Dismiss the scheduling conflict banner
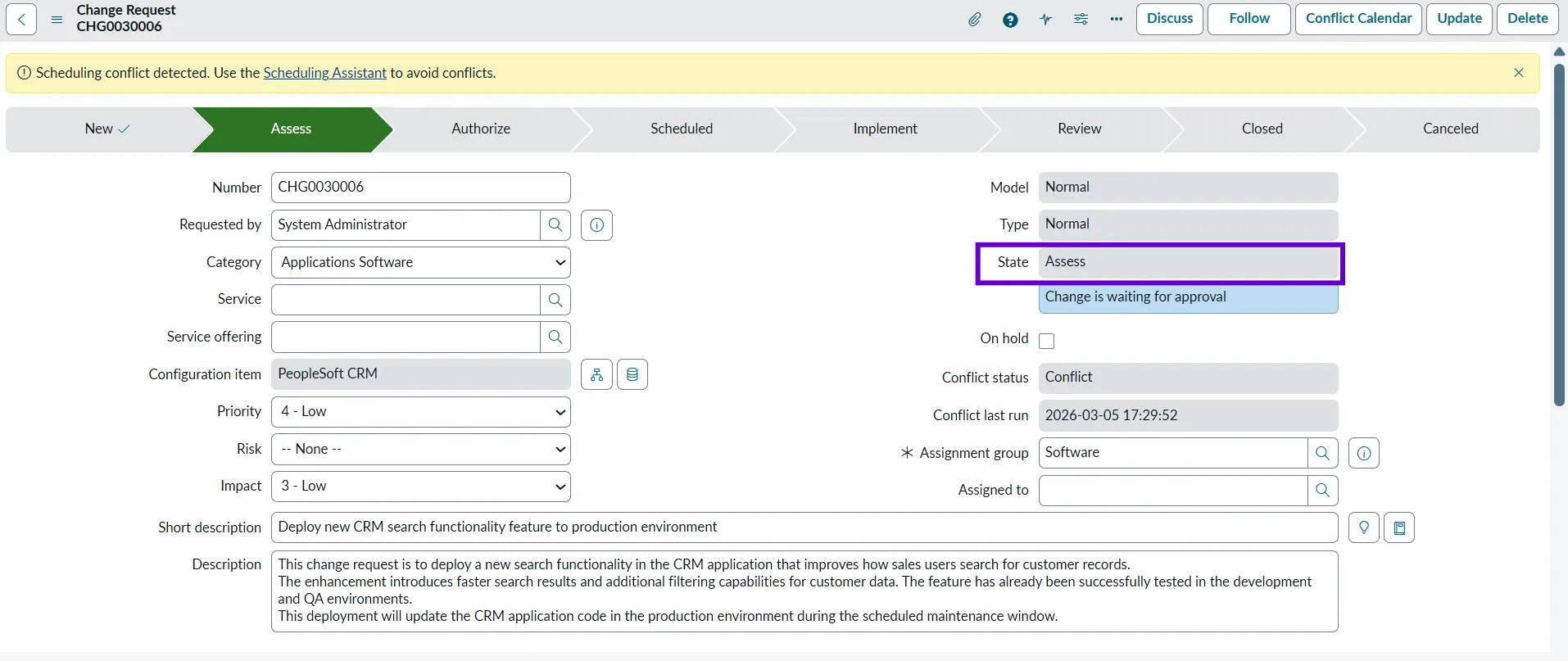 pyautogui.click(x=1519, y=73)
